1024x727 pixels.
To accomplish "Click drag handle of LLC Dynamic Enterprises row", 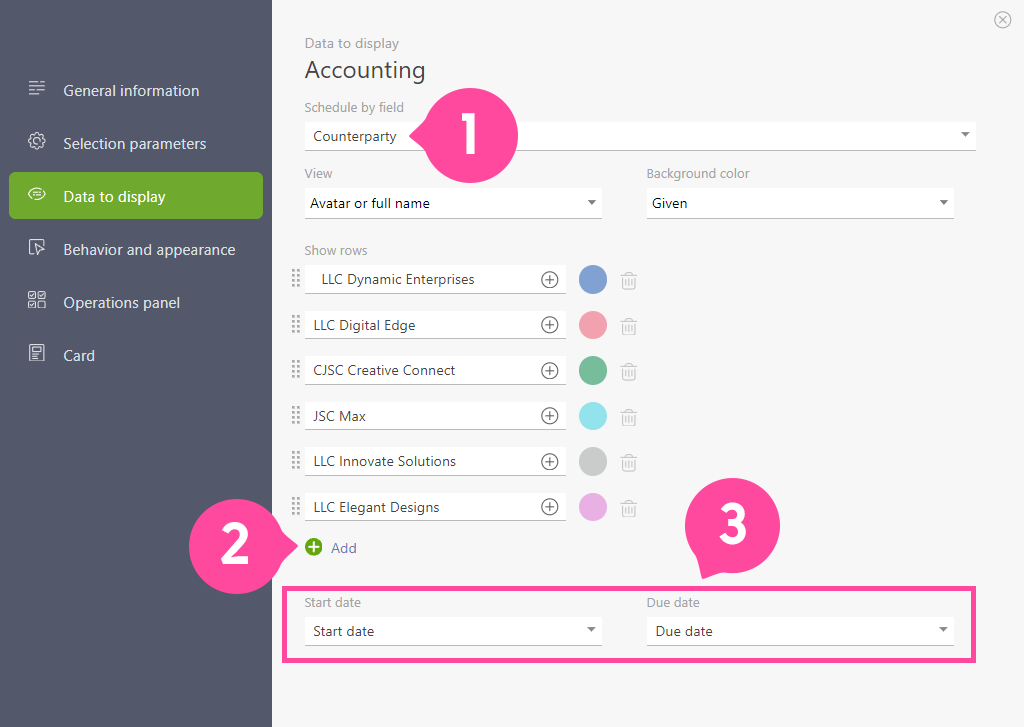I will pos(296,278).
